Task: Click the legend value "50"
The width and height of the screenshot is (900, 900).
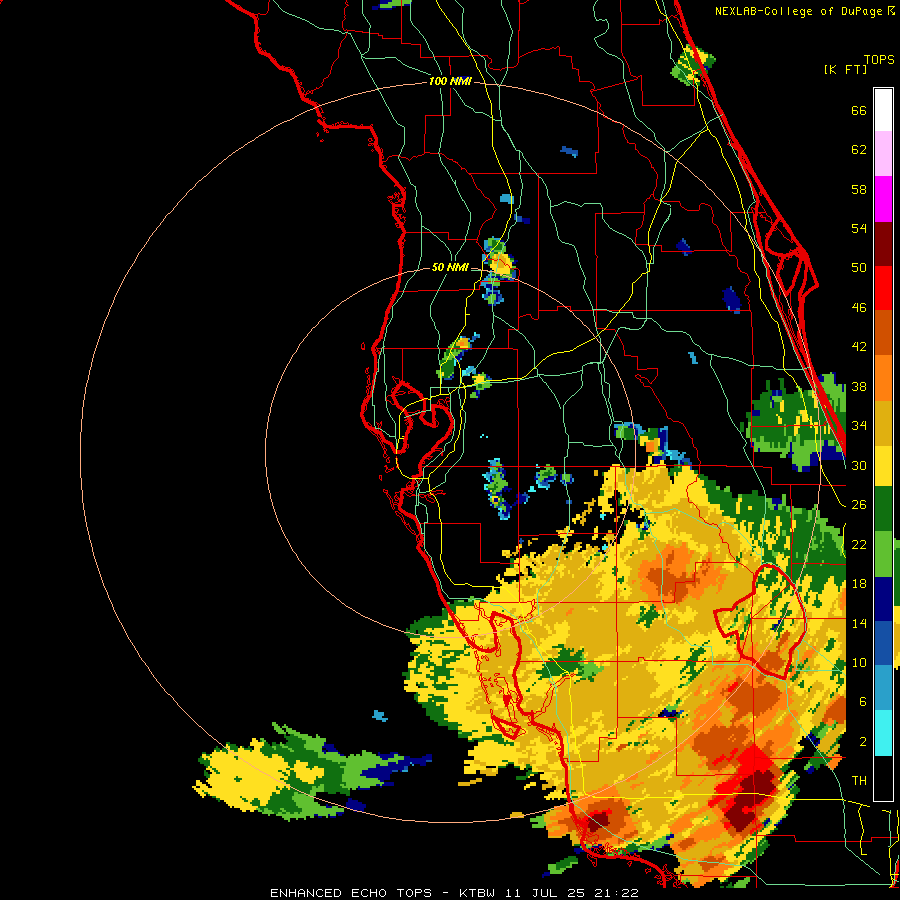Action: tap(859, 267)
